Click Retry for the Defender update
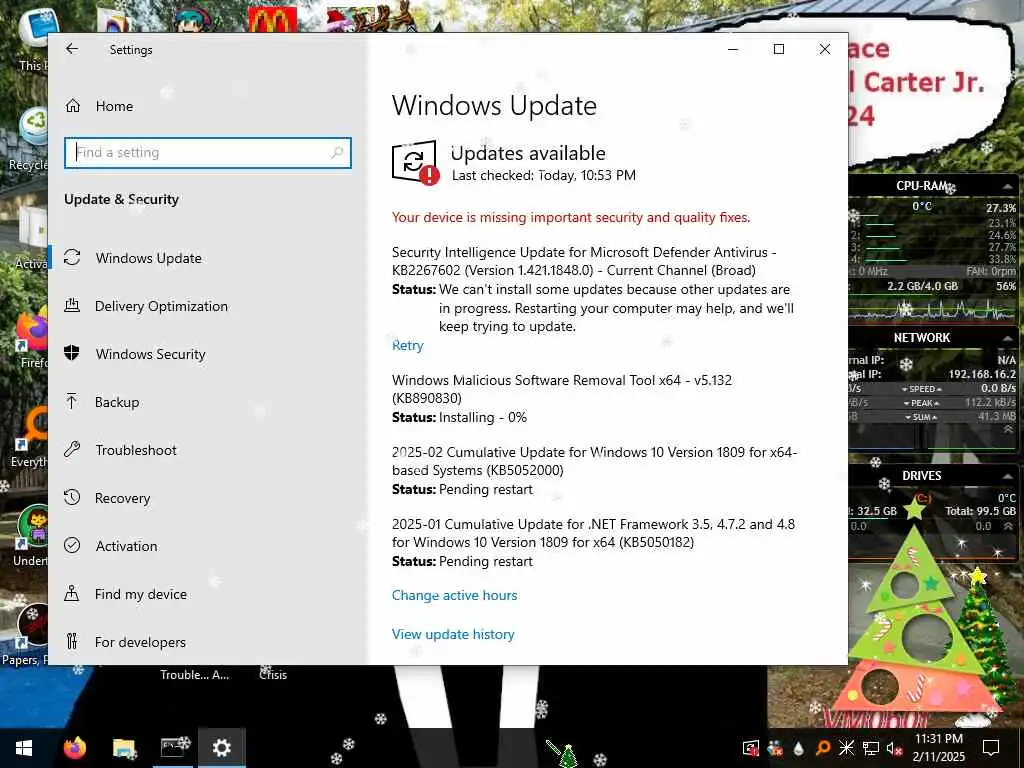Screen dimensions: 1024x768 (x=408, y=345)
